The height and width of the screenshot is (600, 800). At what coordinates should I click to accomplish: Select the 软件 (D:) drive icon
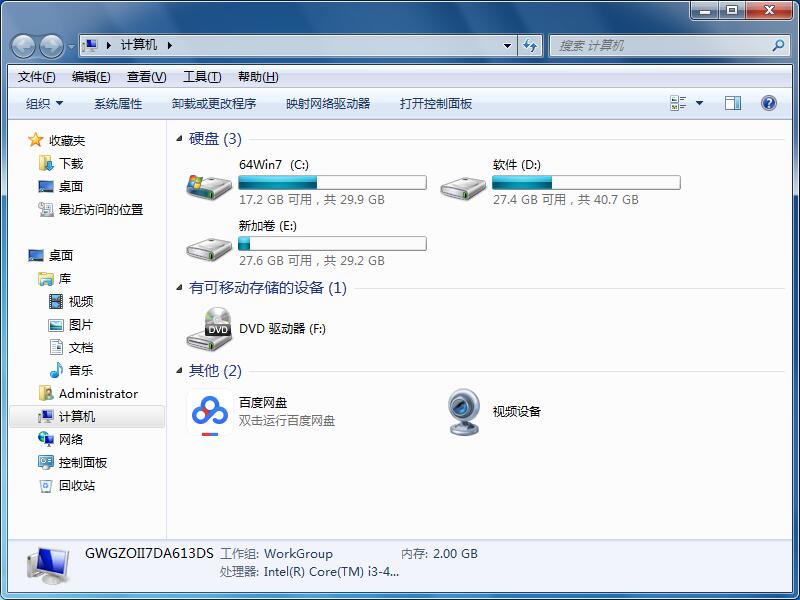coord(462,183)
